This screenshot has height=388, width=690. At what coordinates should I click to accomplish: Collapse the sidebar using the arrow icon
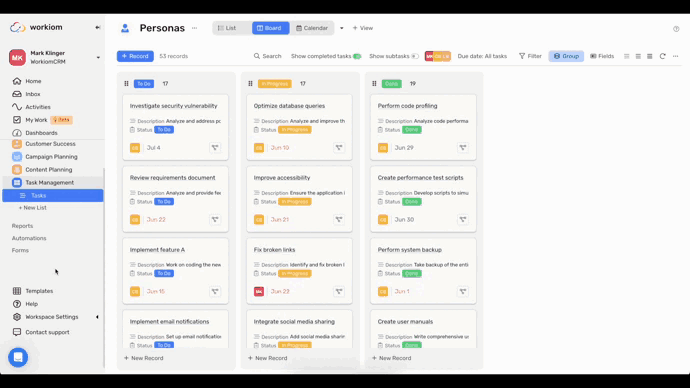coord(98,27)
